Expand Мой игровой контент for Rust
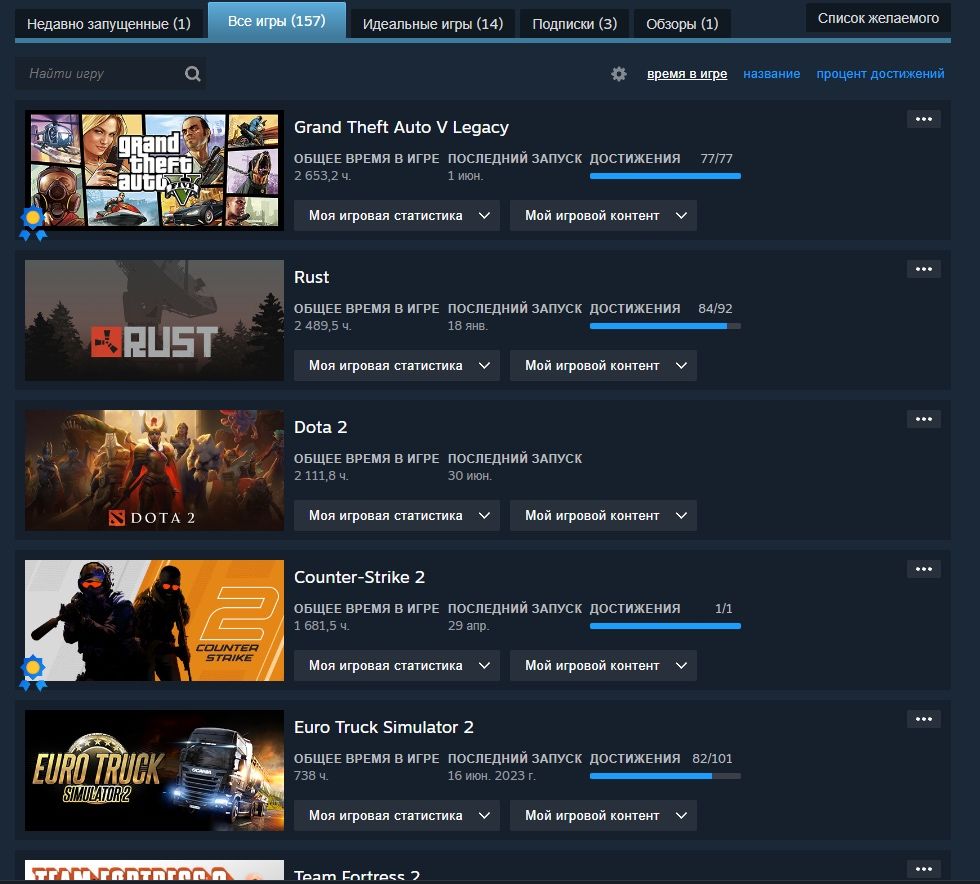980x884 pixels. (x=603, y=366)
